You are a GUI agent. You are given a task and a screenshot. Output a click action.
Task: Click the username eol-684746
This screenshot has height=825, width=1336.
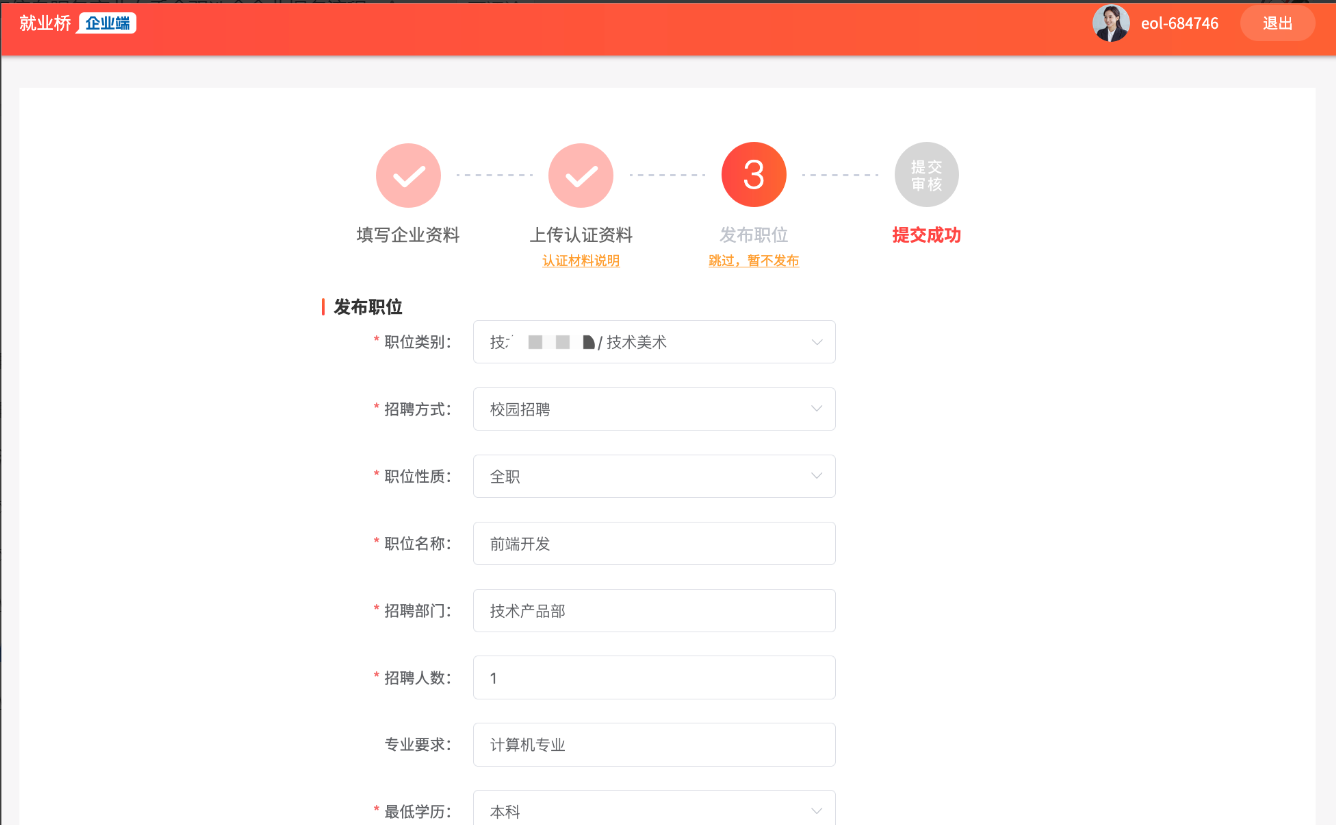(1179, 23)
